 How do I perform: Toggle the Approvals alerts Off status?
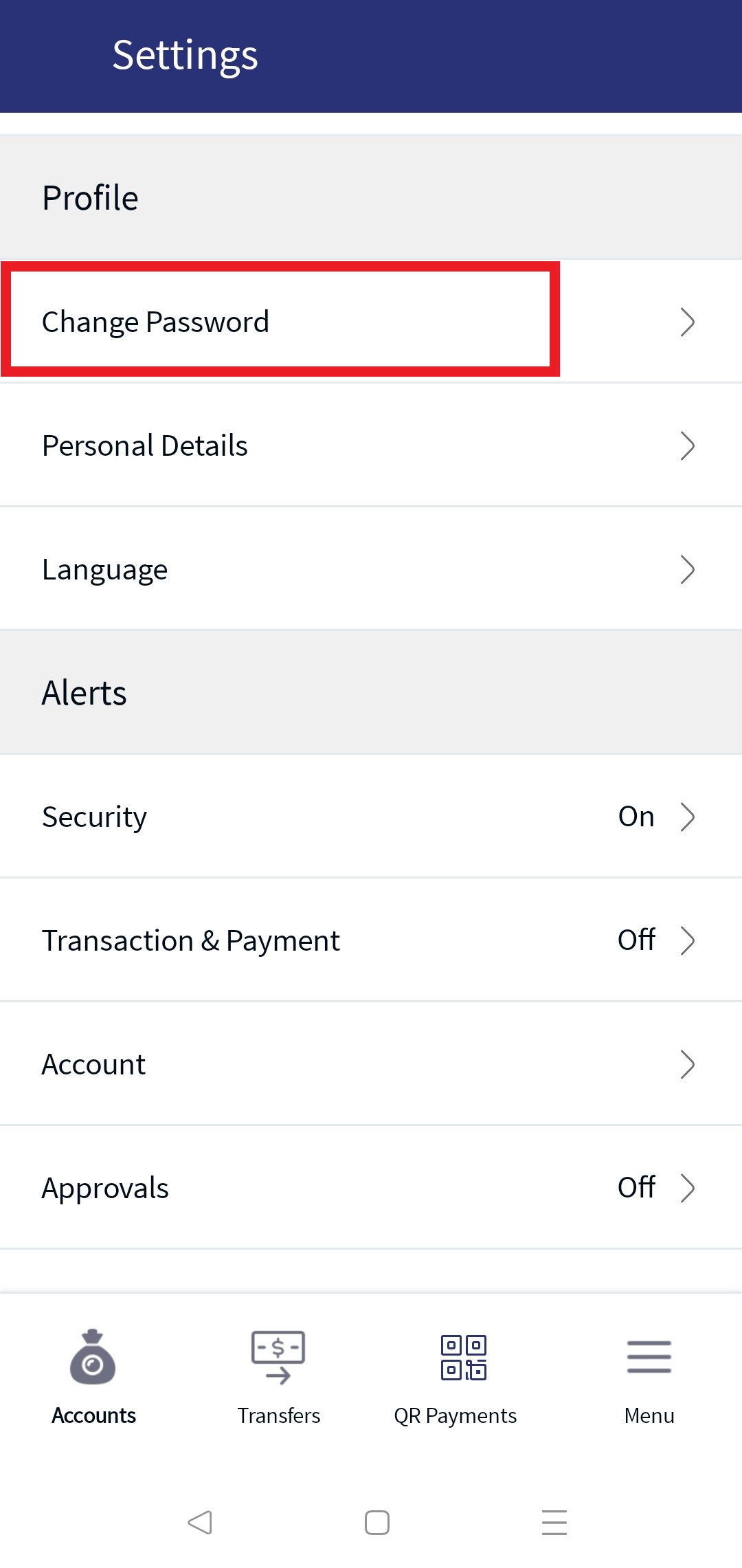pyautogui.click(x=636, y=1187)
